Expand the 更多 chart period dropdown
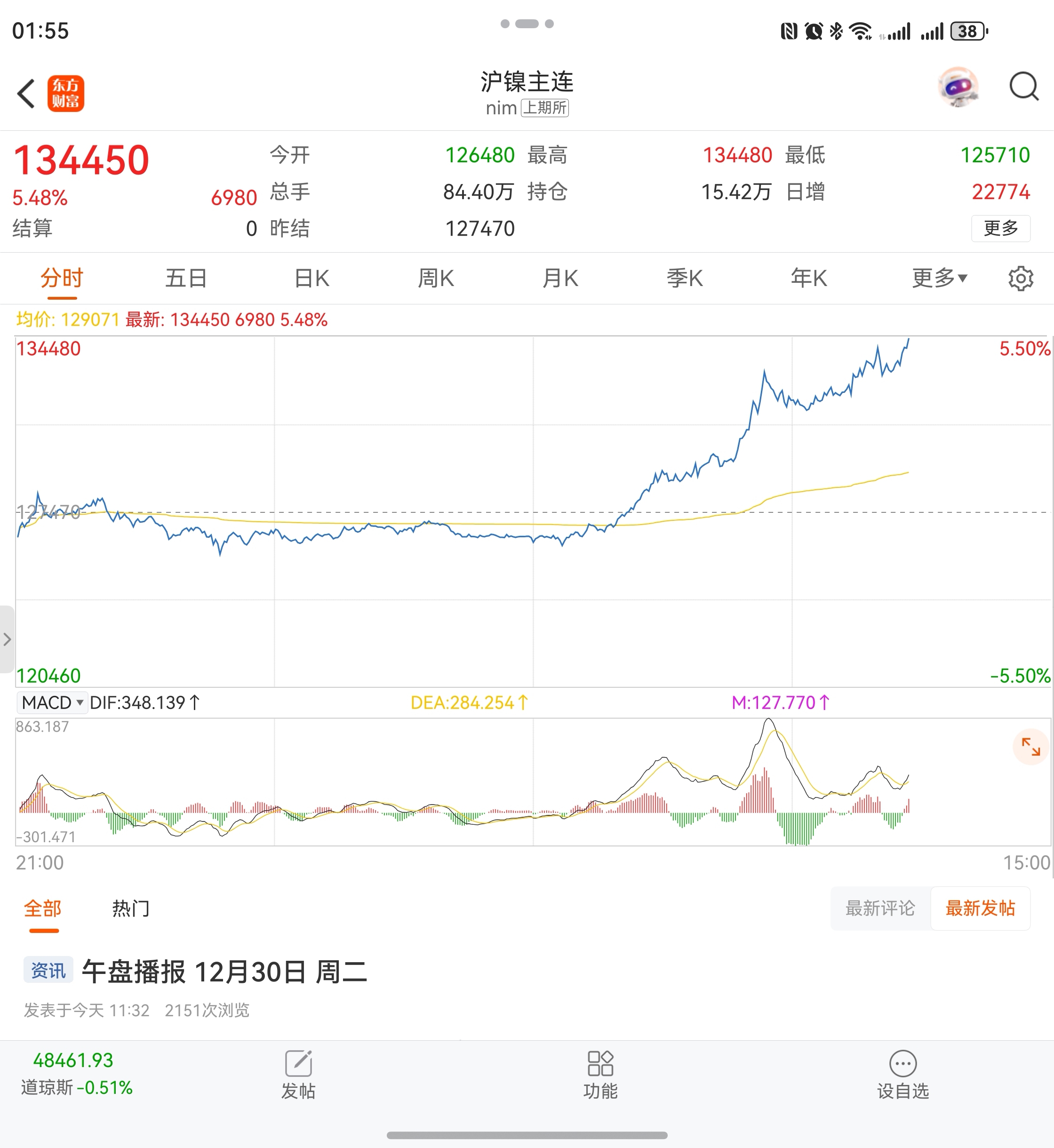Viewport: 1054px width, 1148px height. 939,279
